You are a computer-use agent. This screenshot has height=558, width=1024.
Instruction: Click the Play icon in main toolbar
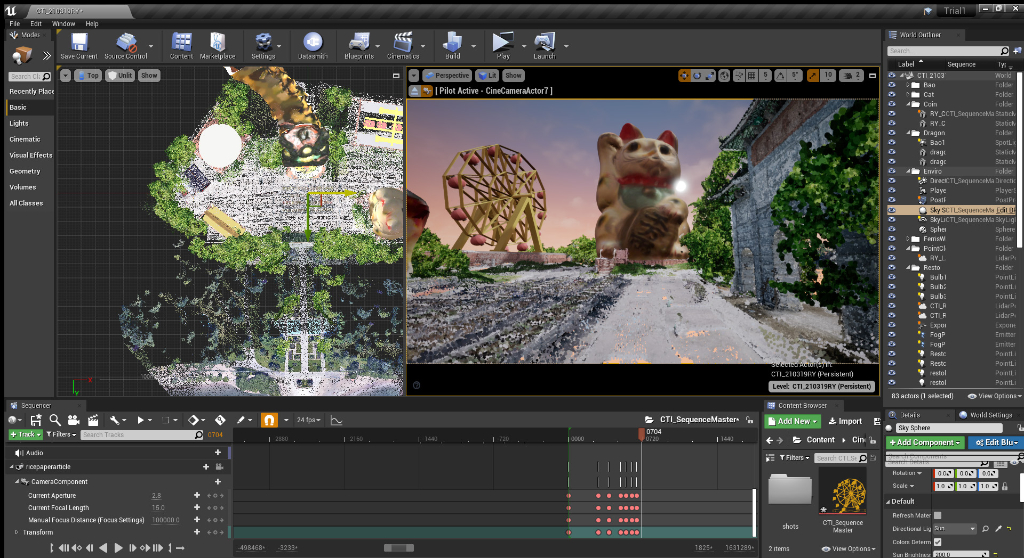[x=502, y=43]
